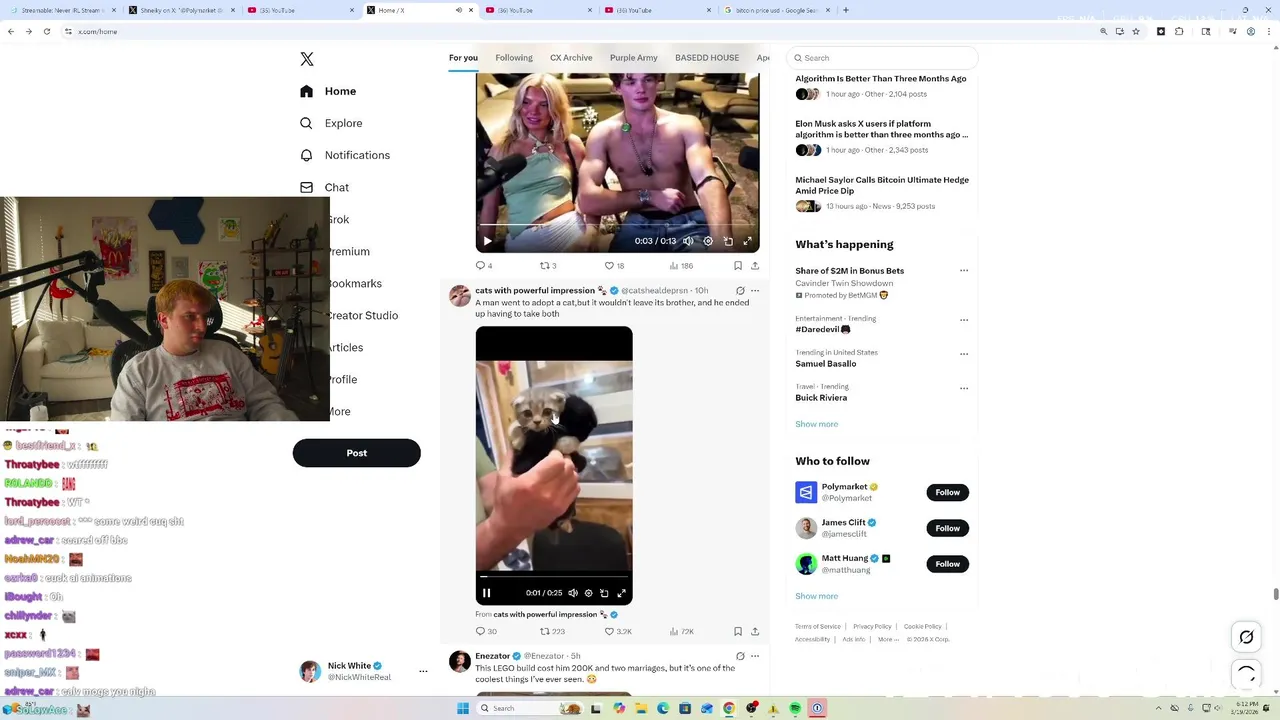Show more under Who to follow
Screen dimensions: 1280x720
point(817,596)
